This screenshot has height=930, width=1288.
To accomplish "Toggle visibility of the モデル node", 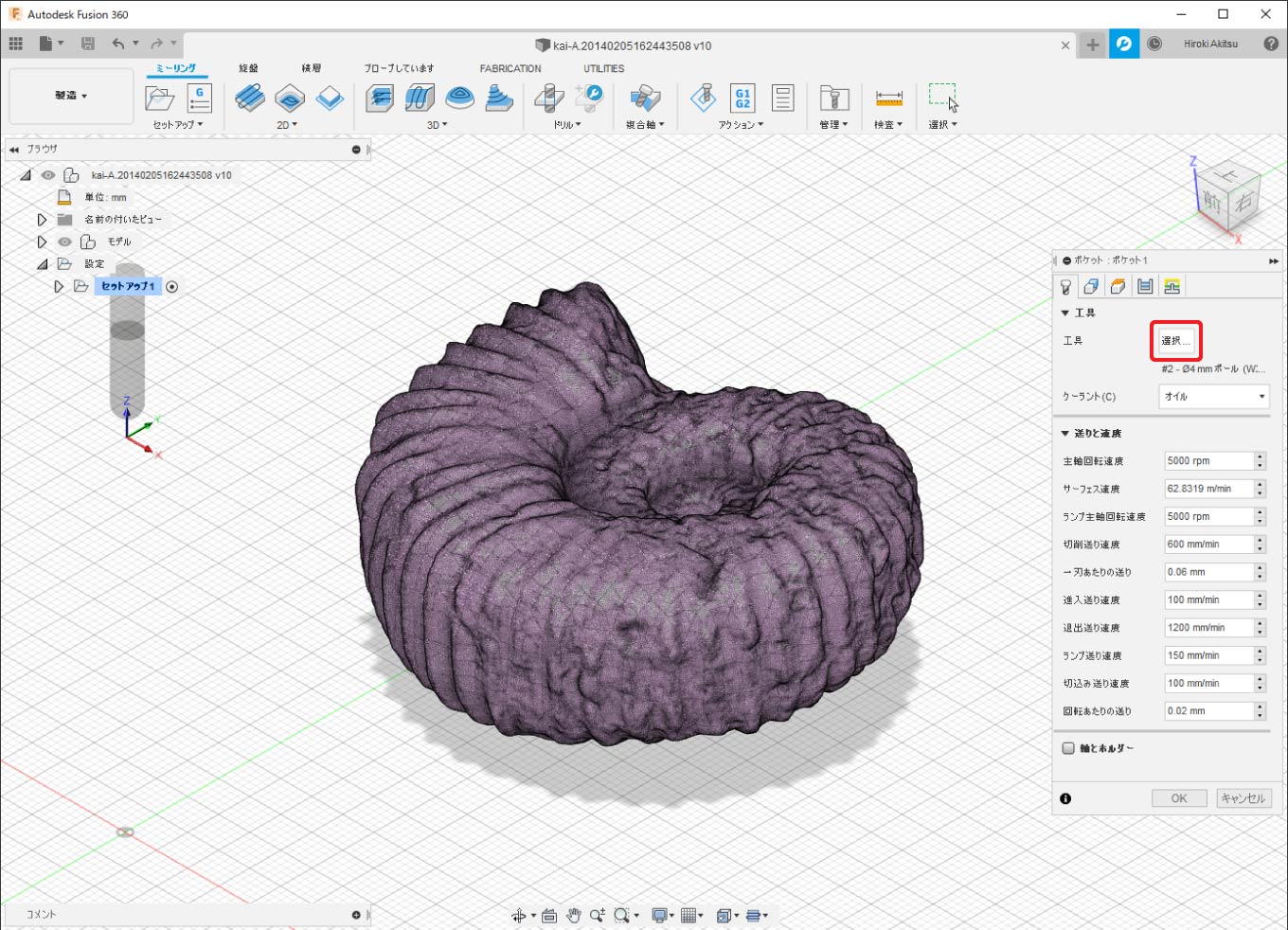I will [64, 241].
